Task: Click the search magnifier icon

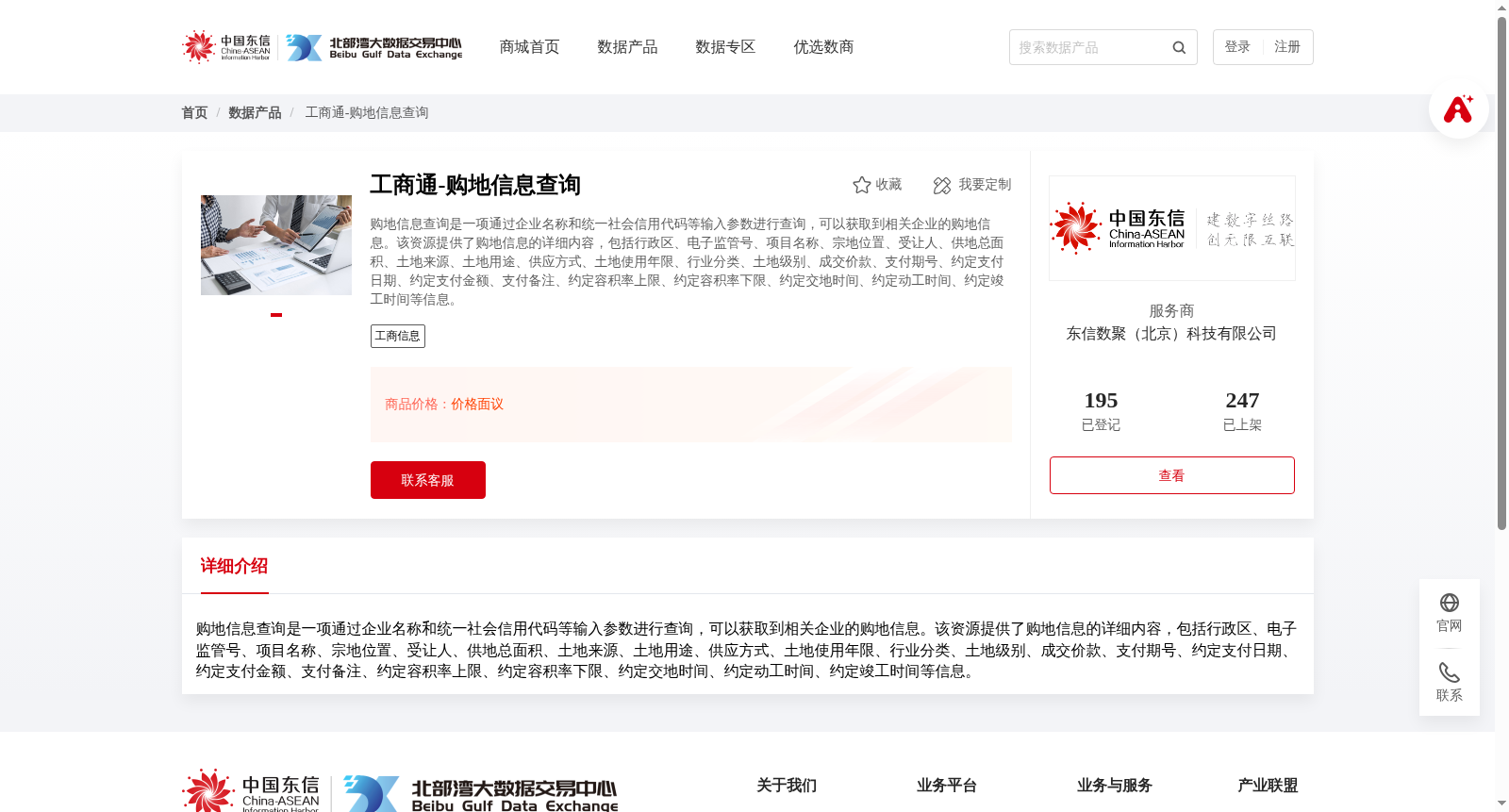Action: [1179, 47]
